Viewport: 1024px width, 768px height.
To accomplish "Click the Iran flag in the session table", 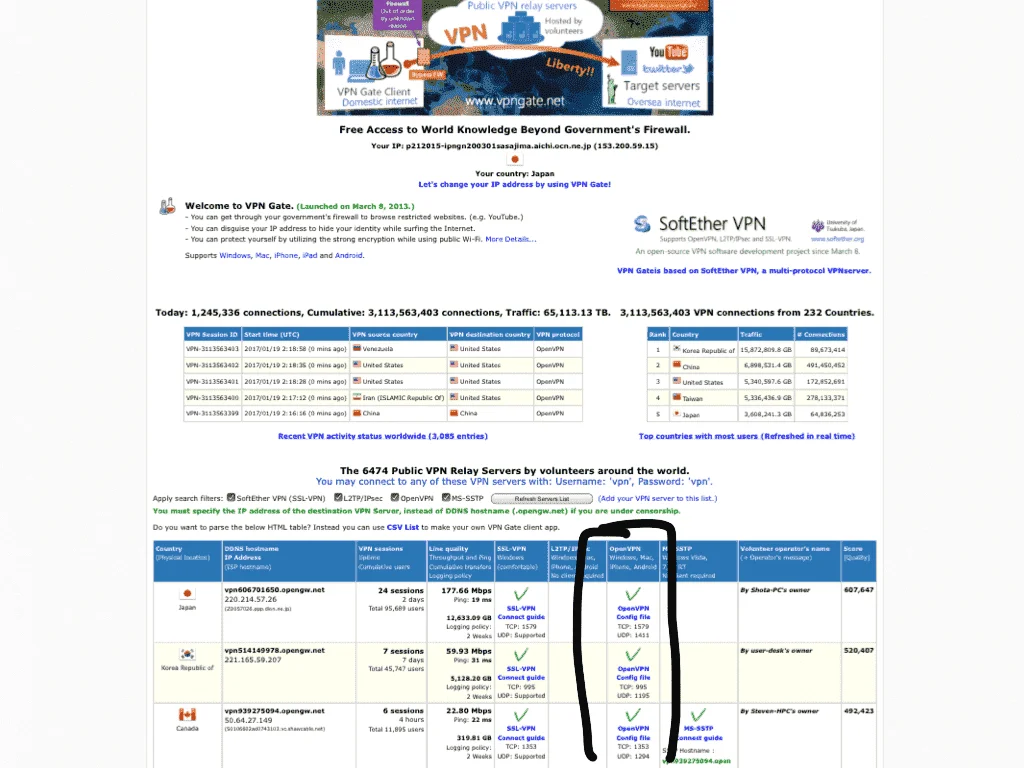I will pyautogui.click(x=357, y=397).
